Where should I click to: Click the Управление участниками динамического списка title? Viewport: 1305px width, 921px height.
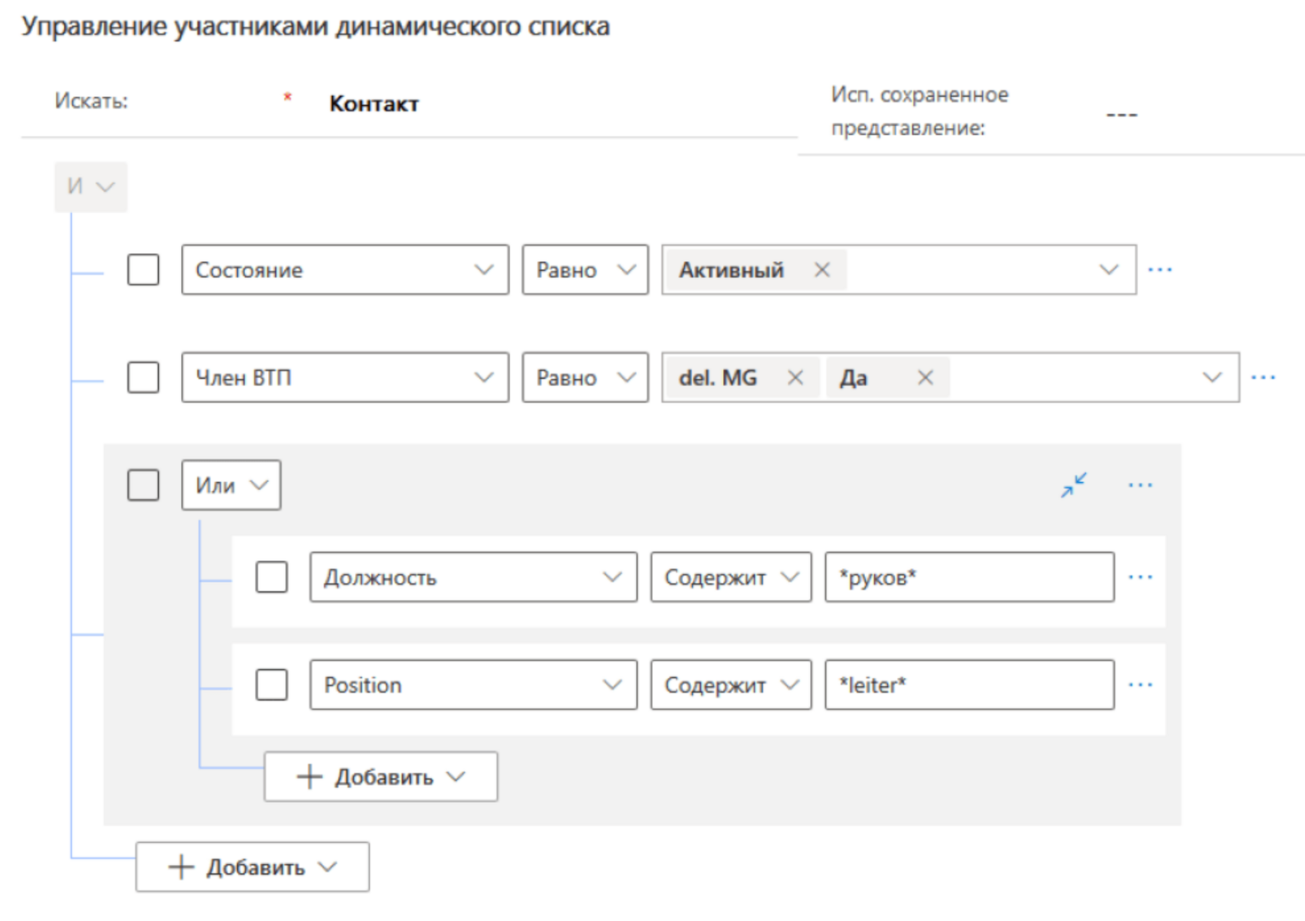[x=316, y=28]
